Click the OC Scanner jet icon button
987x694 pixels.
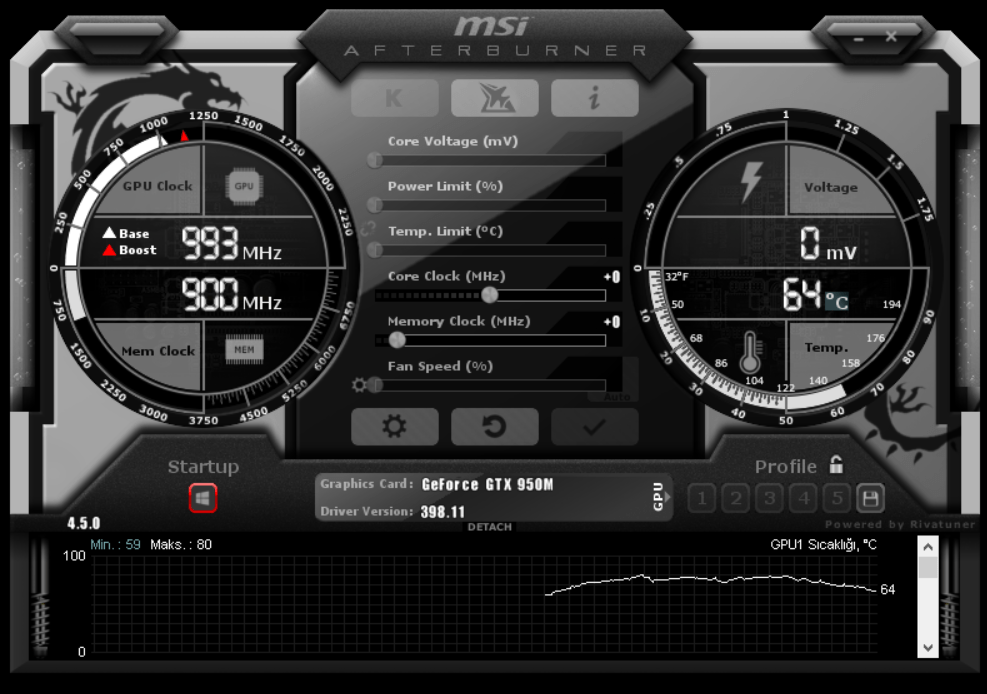[495, 98]
